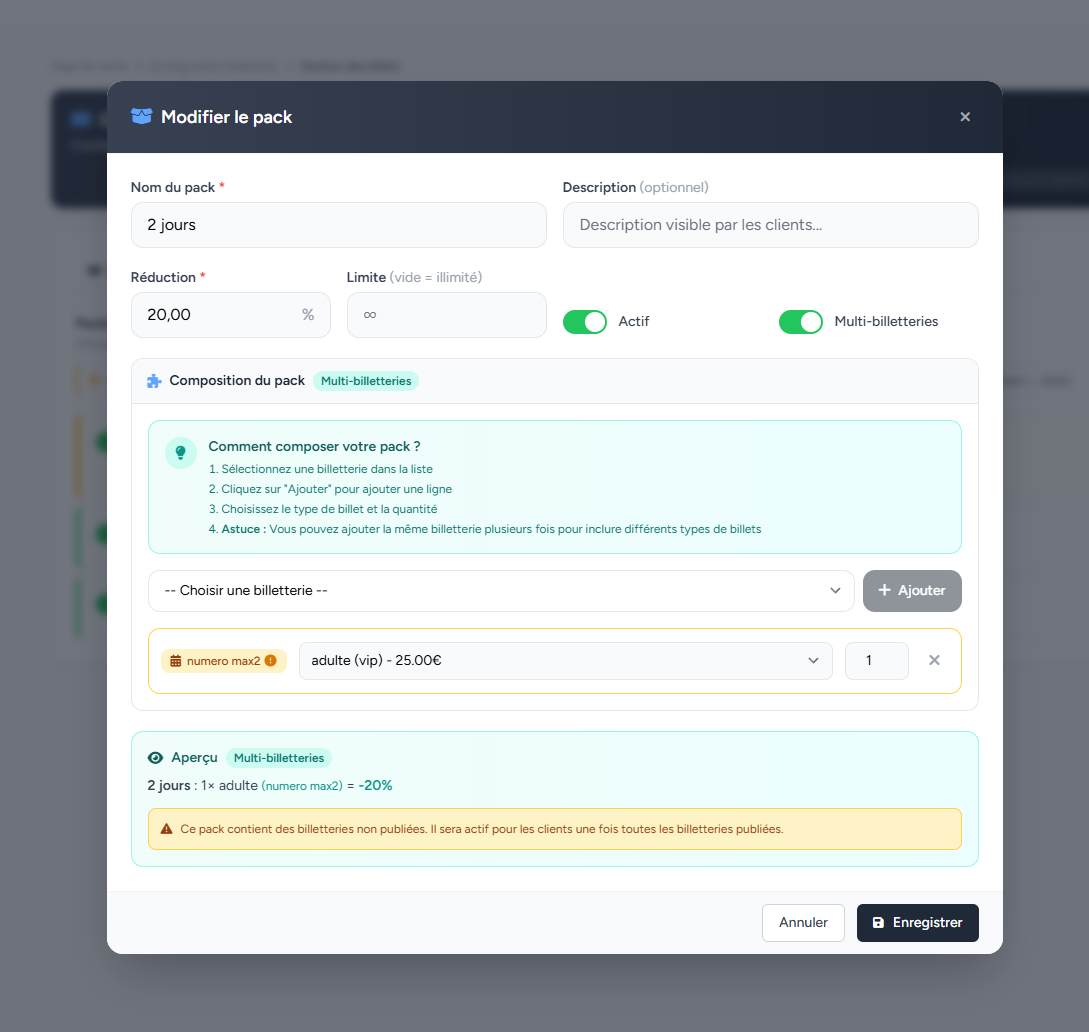Click Enregistrer to save the pack
1089x1032 pixels.
(917, 923)
